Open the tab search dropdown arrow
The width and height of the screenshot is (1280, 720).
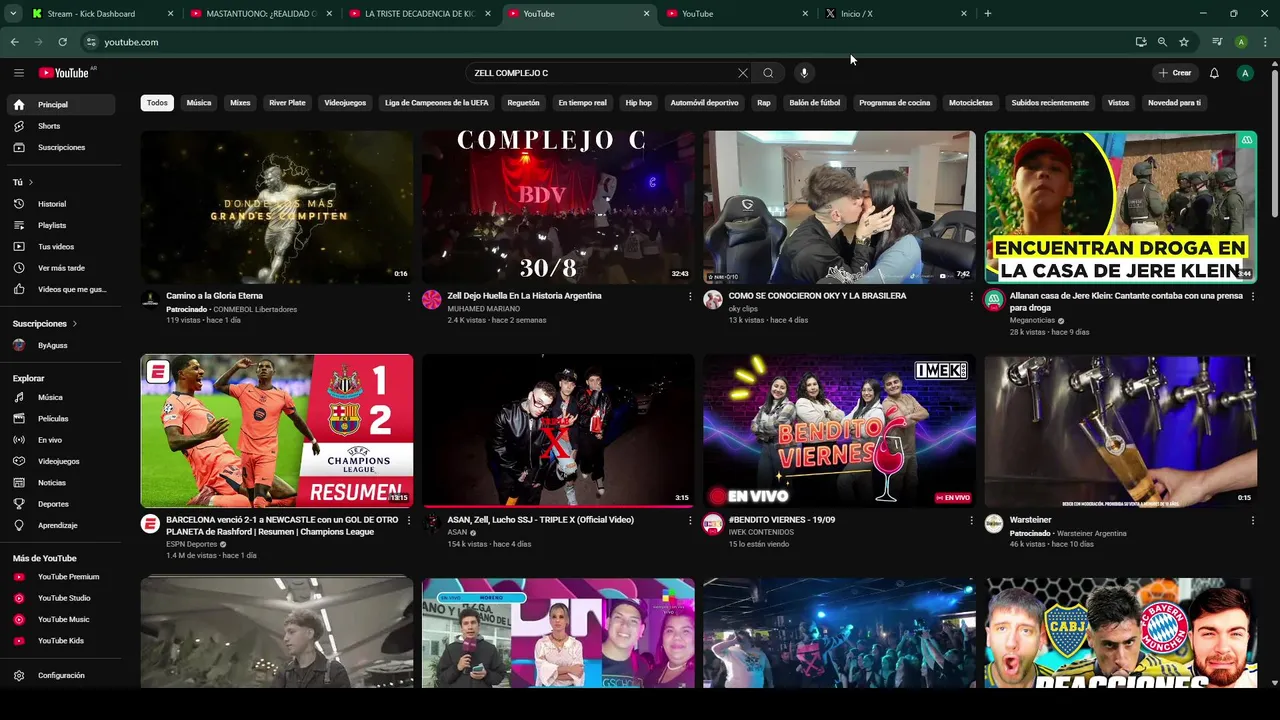coord(13,14)
